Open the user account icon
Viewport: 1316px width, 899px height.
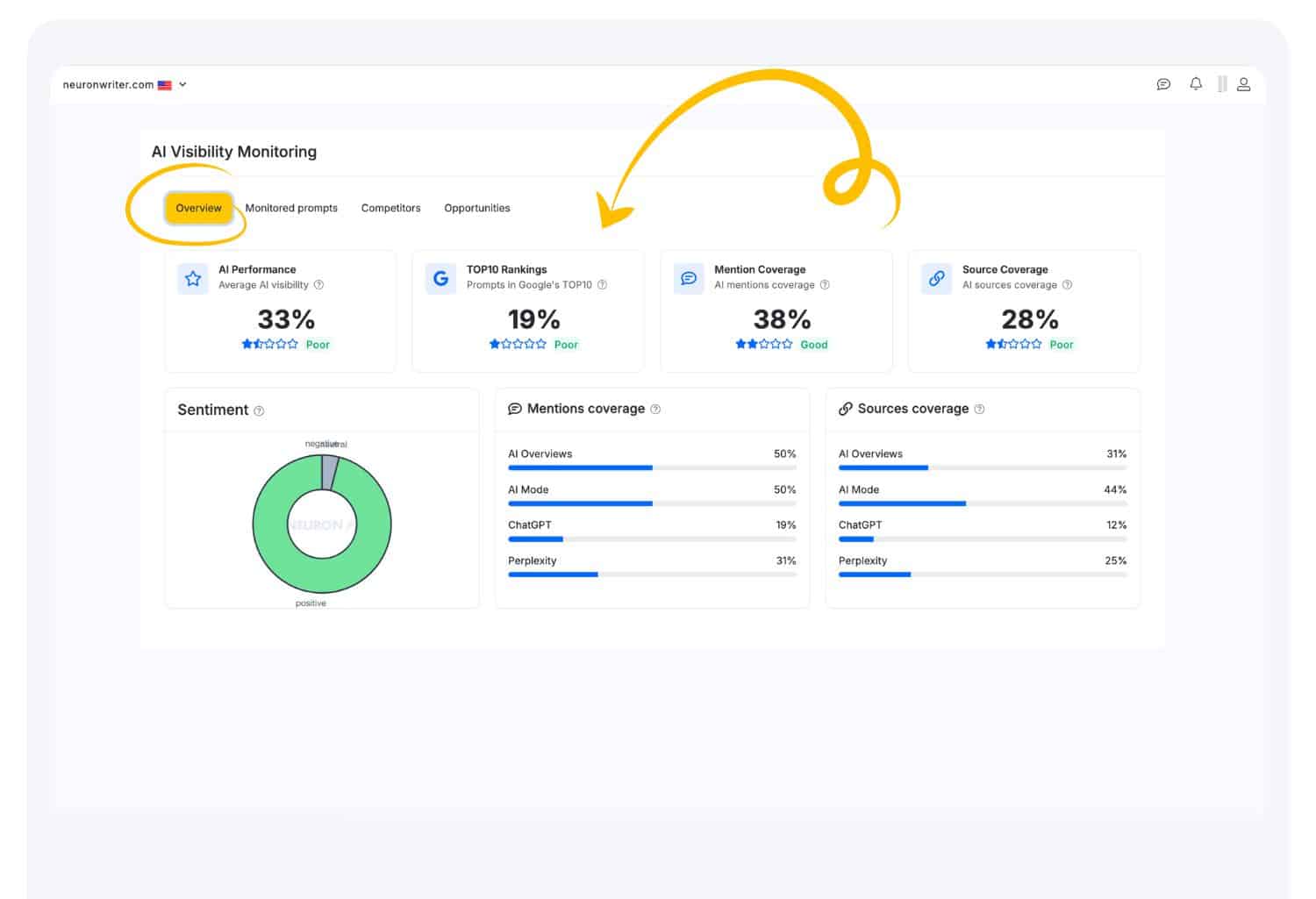[x=1244, y=84]
